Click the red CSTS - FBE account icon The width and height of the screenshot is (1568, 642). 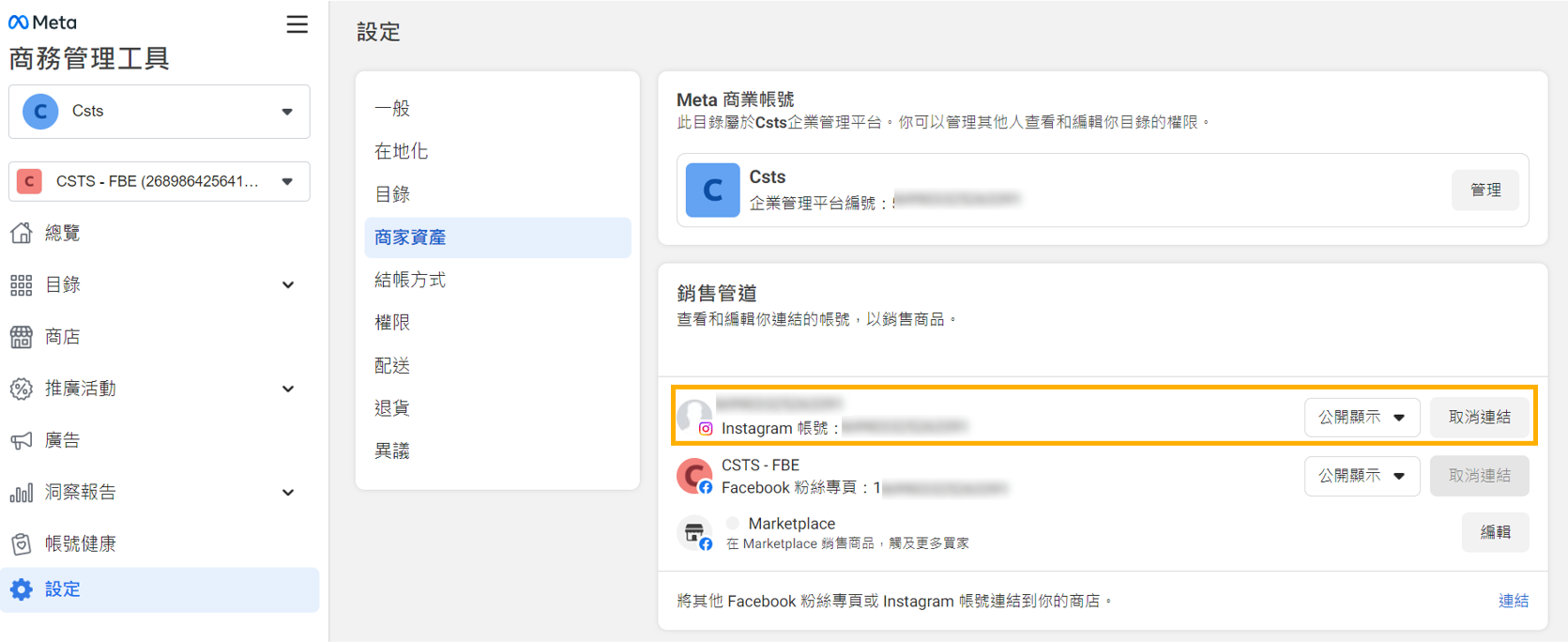(x=30, y=181)
